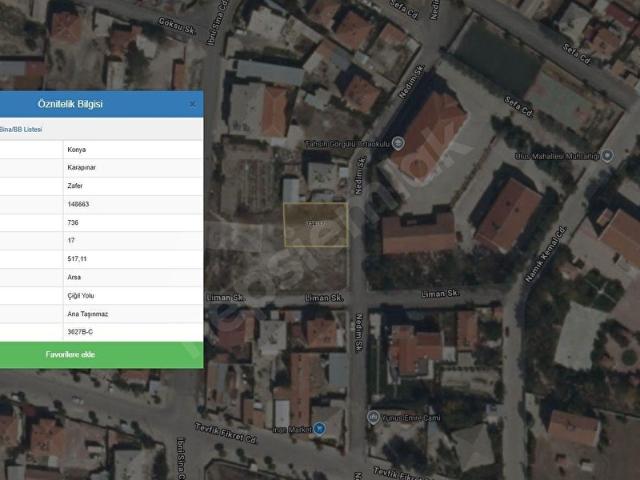The width and height of the screenshot is (640, 480).
Task: Click the Tevfik Fikret Cd. street label
Action: coord(226,433)
